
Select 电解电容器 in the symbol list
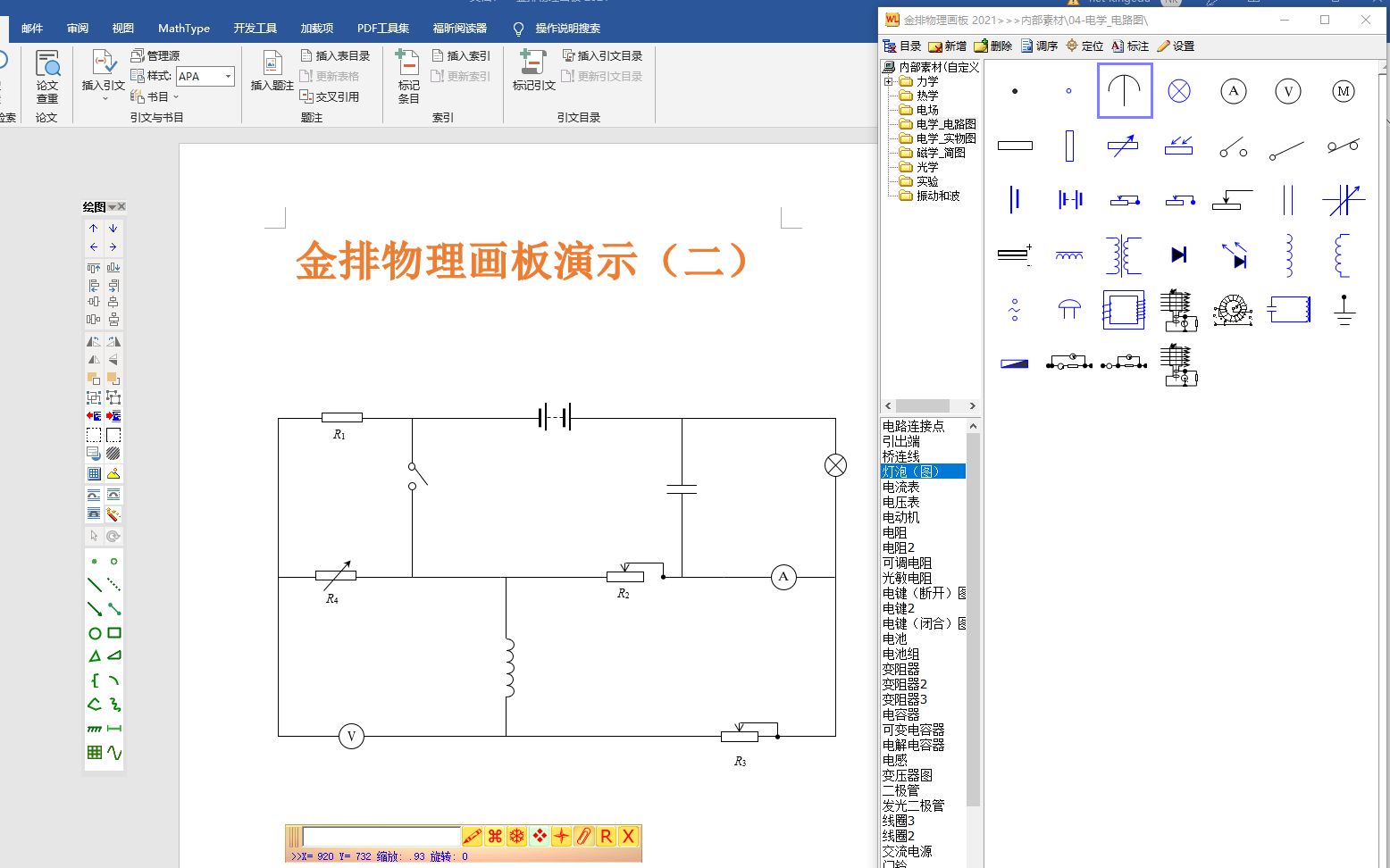coord(913,745)
